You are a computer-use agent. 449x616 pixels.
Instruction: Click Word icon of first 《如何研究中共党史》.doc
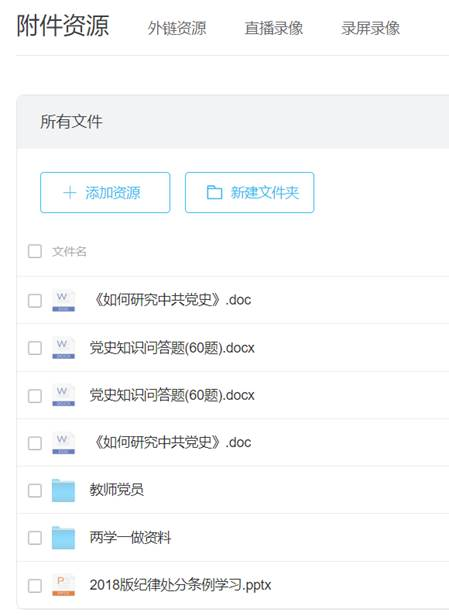[63, 301]
